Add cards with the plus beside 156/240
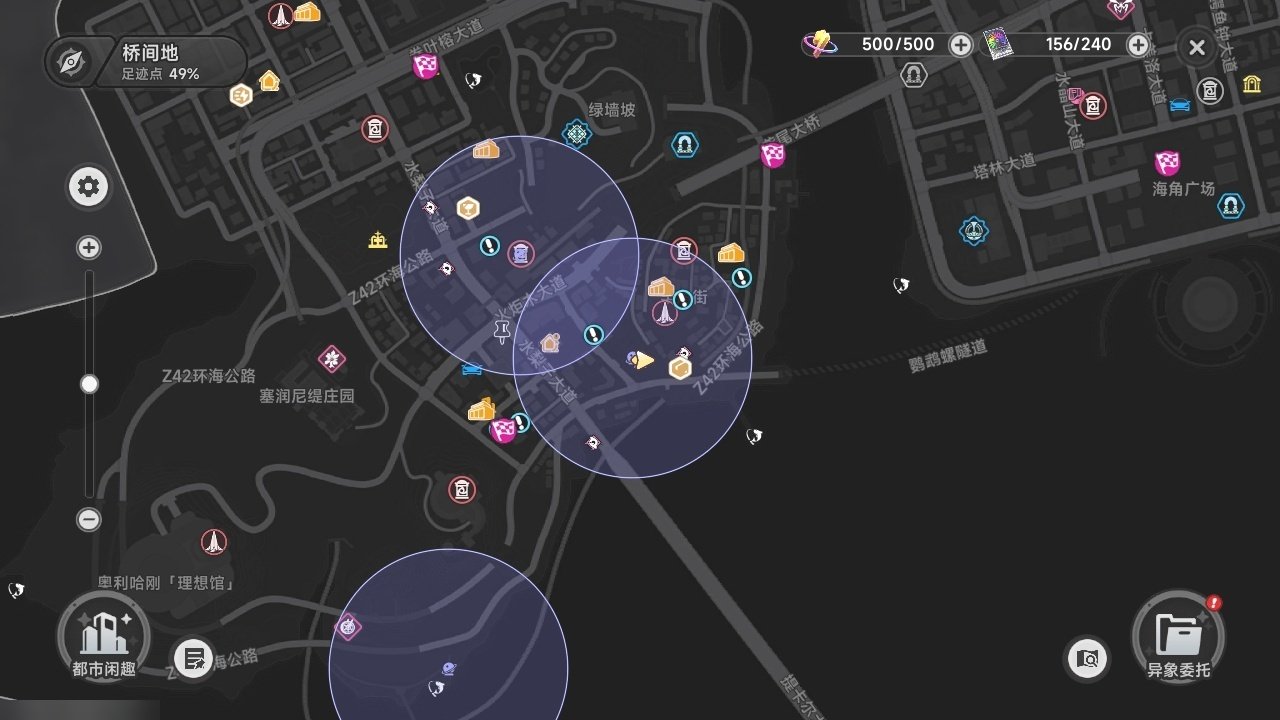Screen dimensions: 1280x720 coord(1138,44)
